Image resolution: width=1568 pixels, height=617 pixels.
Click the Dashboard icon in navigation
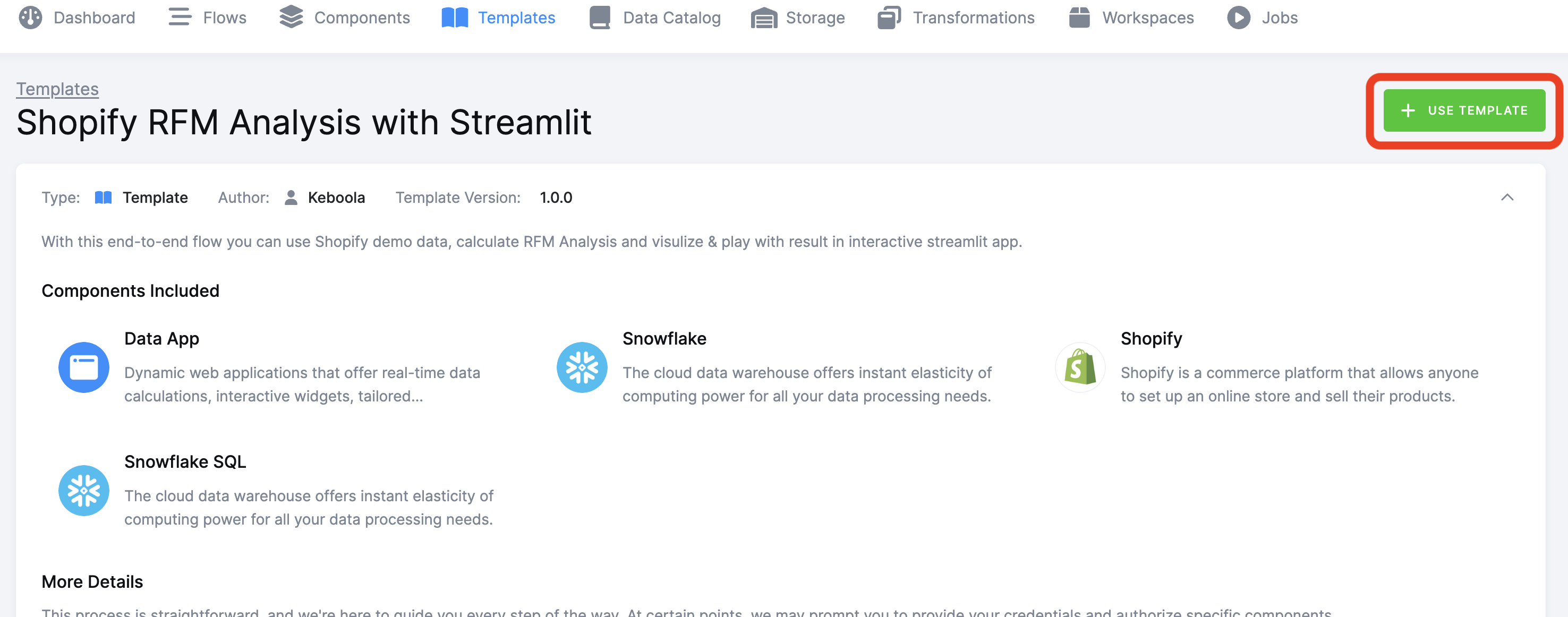point(31,17)
